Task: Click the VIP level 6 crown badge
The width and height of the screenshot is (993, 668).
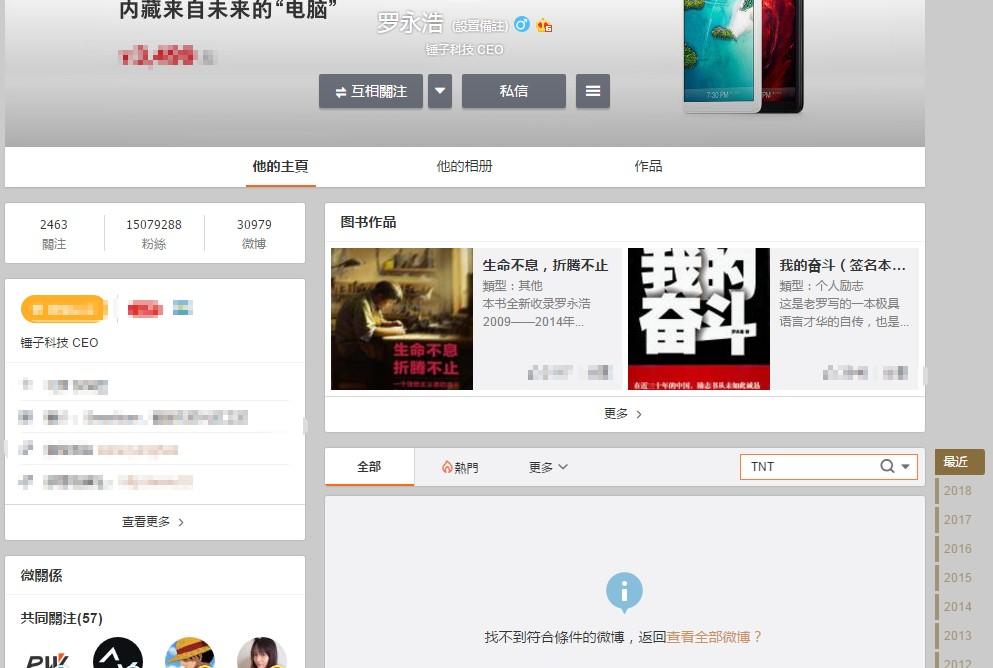Action: click(542, 26)
